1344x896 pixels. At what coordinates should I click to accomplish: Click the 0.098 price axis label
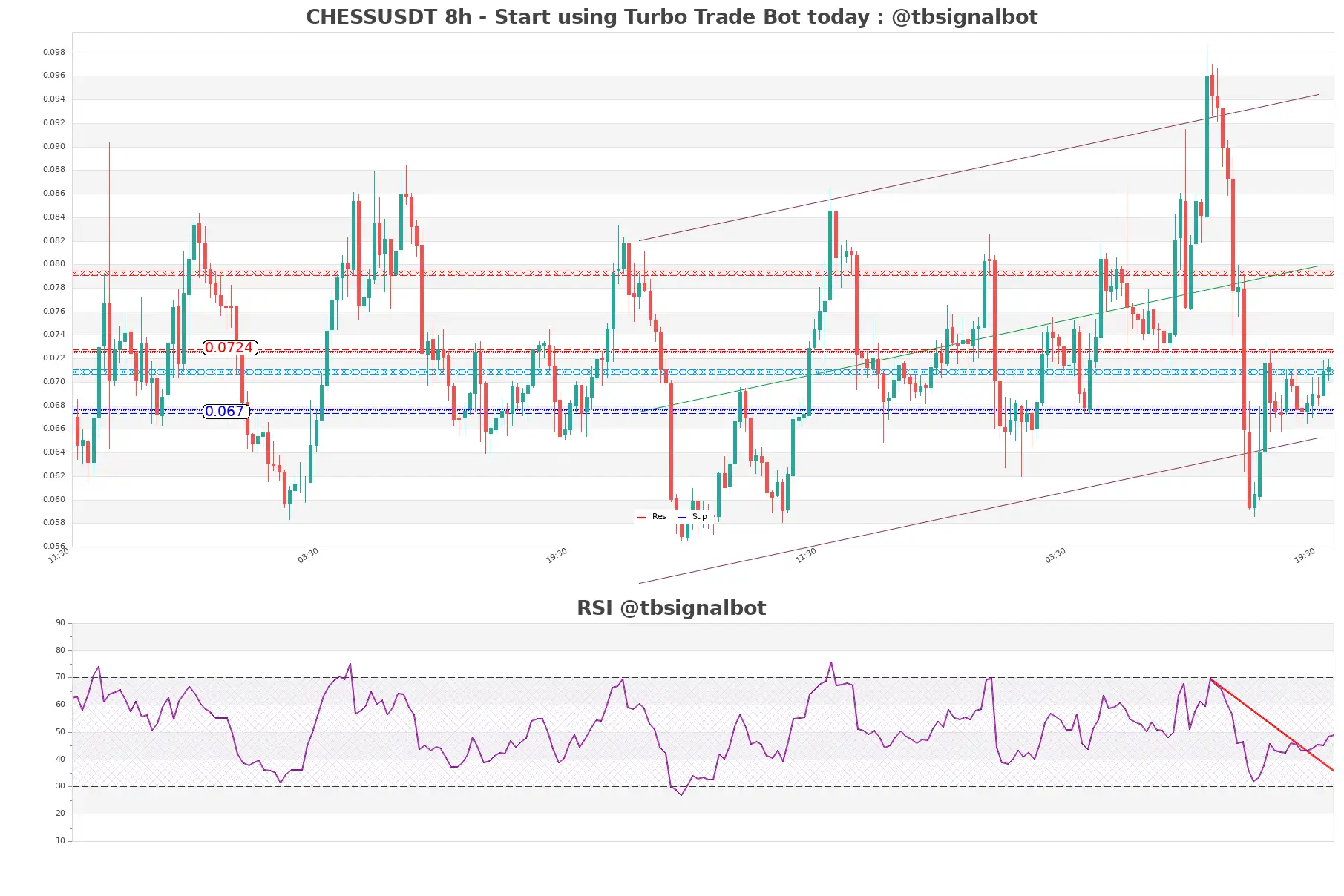(x=54, y=52)
